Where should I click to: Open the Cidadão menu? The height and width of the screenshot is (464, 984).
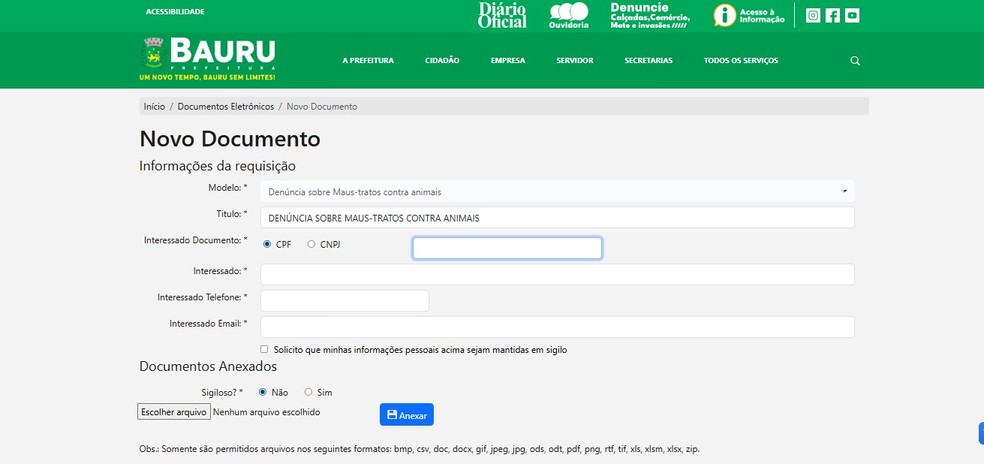click(442, 61)
